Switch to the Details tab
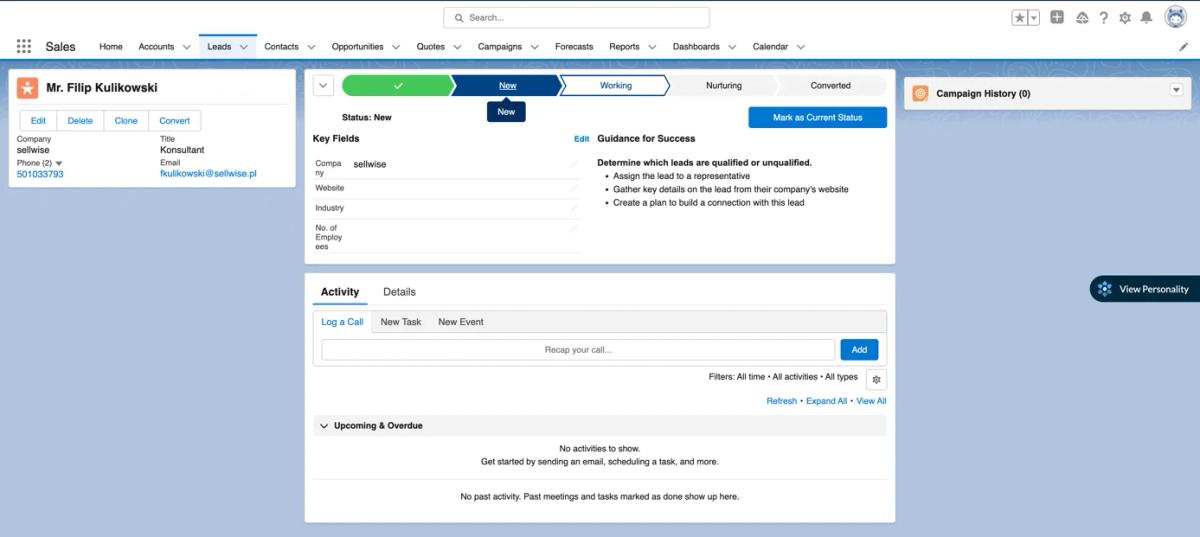Viewport: 1200px width, 537px height. [x=399, y=292]
